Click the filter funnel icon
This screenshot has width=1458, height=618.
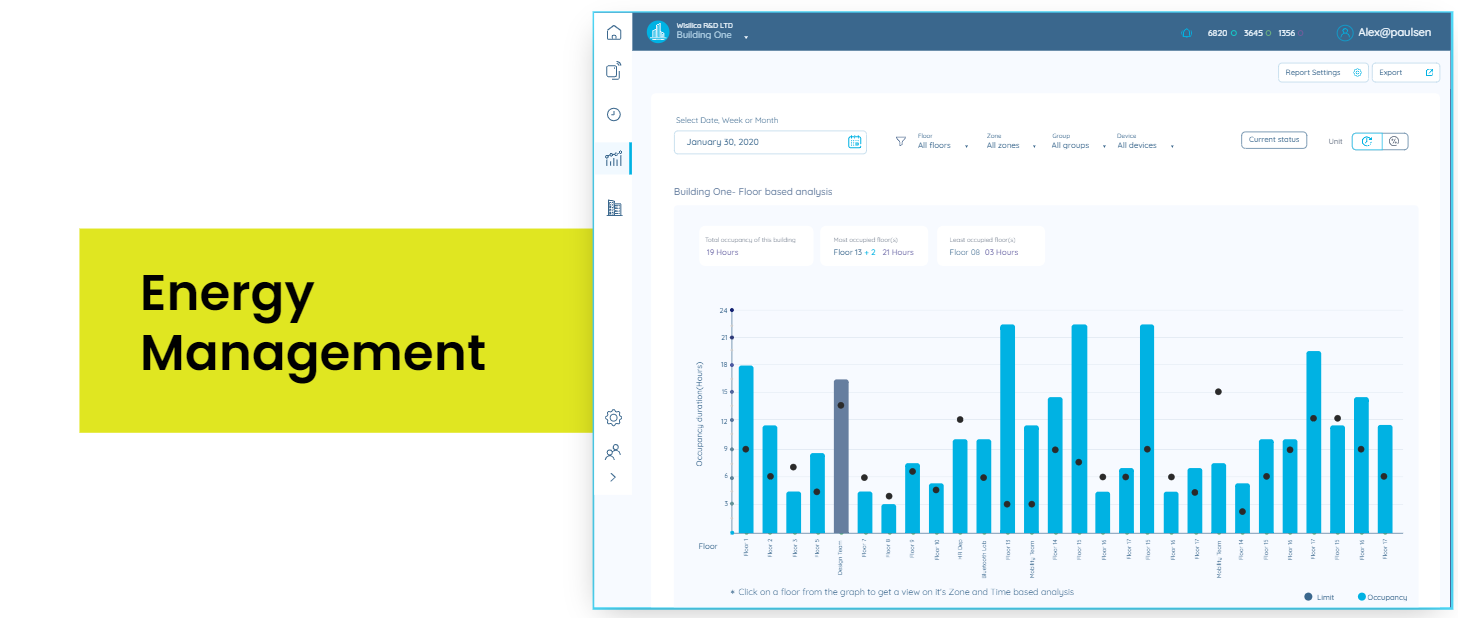(900, 142)
